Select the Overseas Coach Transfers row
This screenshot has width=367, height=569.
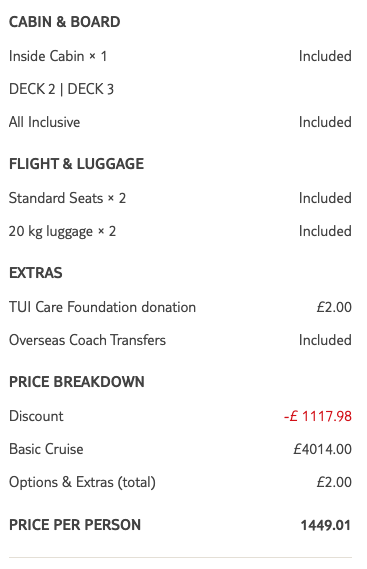coord(180,340)
